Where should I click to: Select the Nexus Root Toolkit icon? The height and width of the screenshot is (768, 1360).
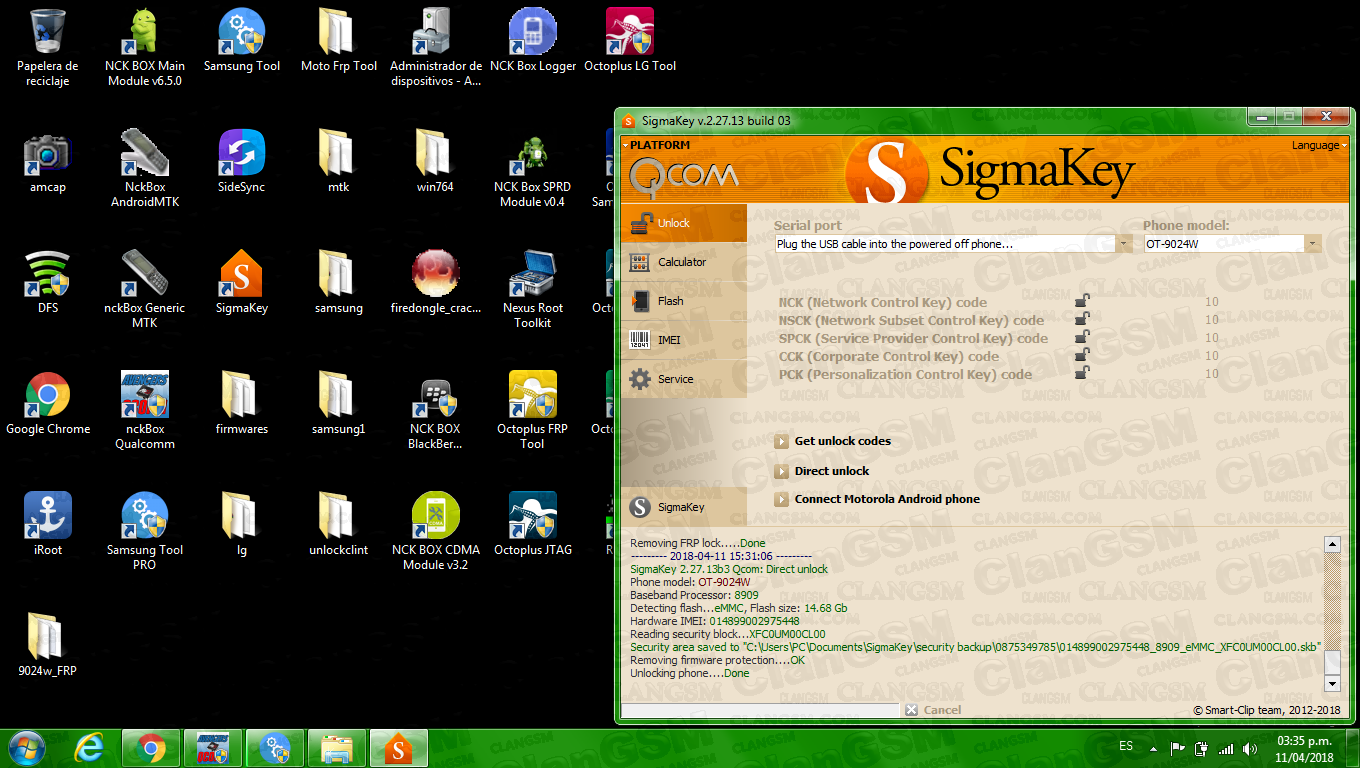[x=533, y=290]
